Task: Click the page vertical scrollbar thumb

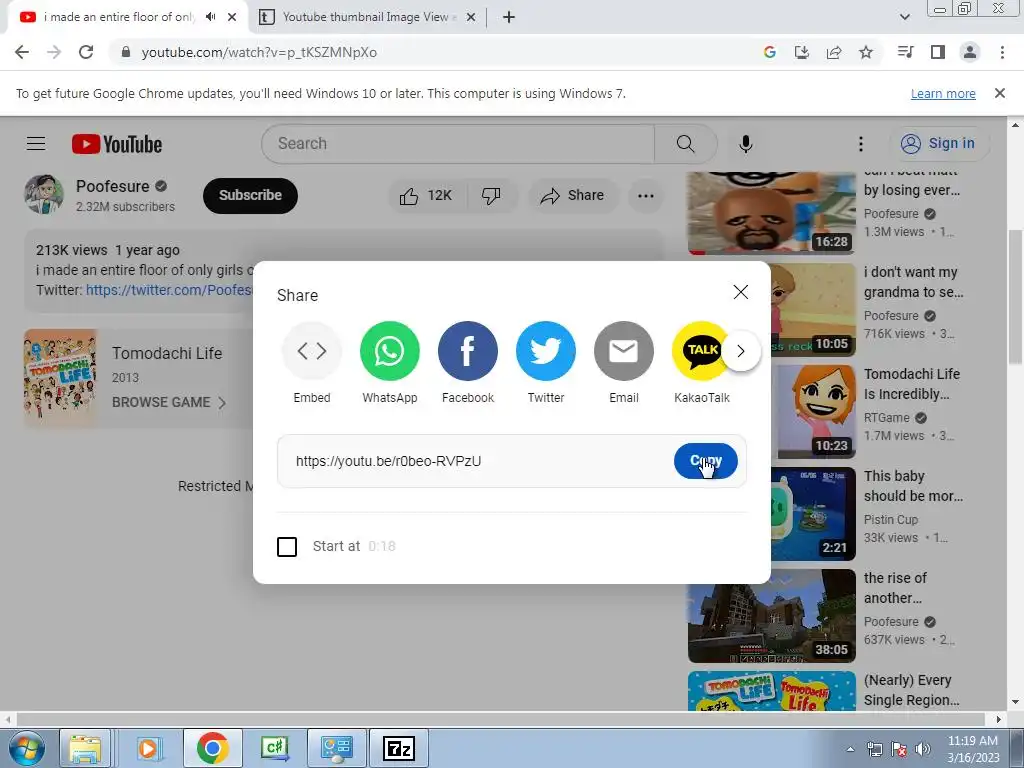Action: pyautogui.click(x=1015, y=297)
